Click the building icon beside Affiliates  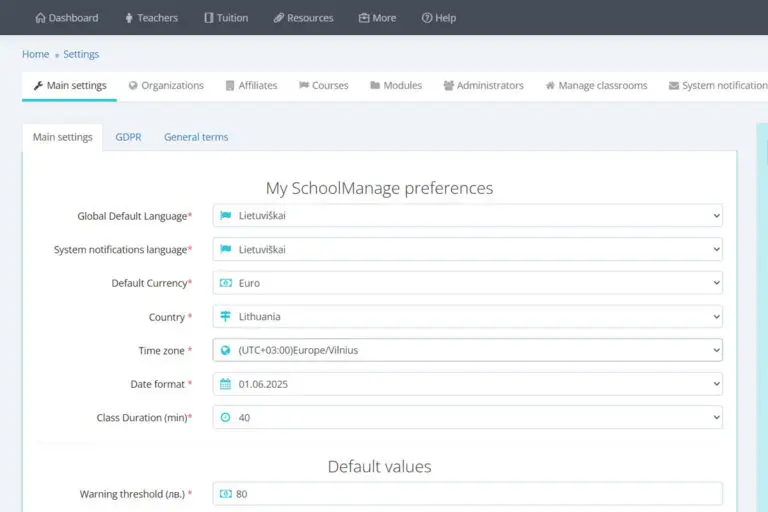[230, 86]
